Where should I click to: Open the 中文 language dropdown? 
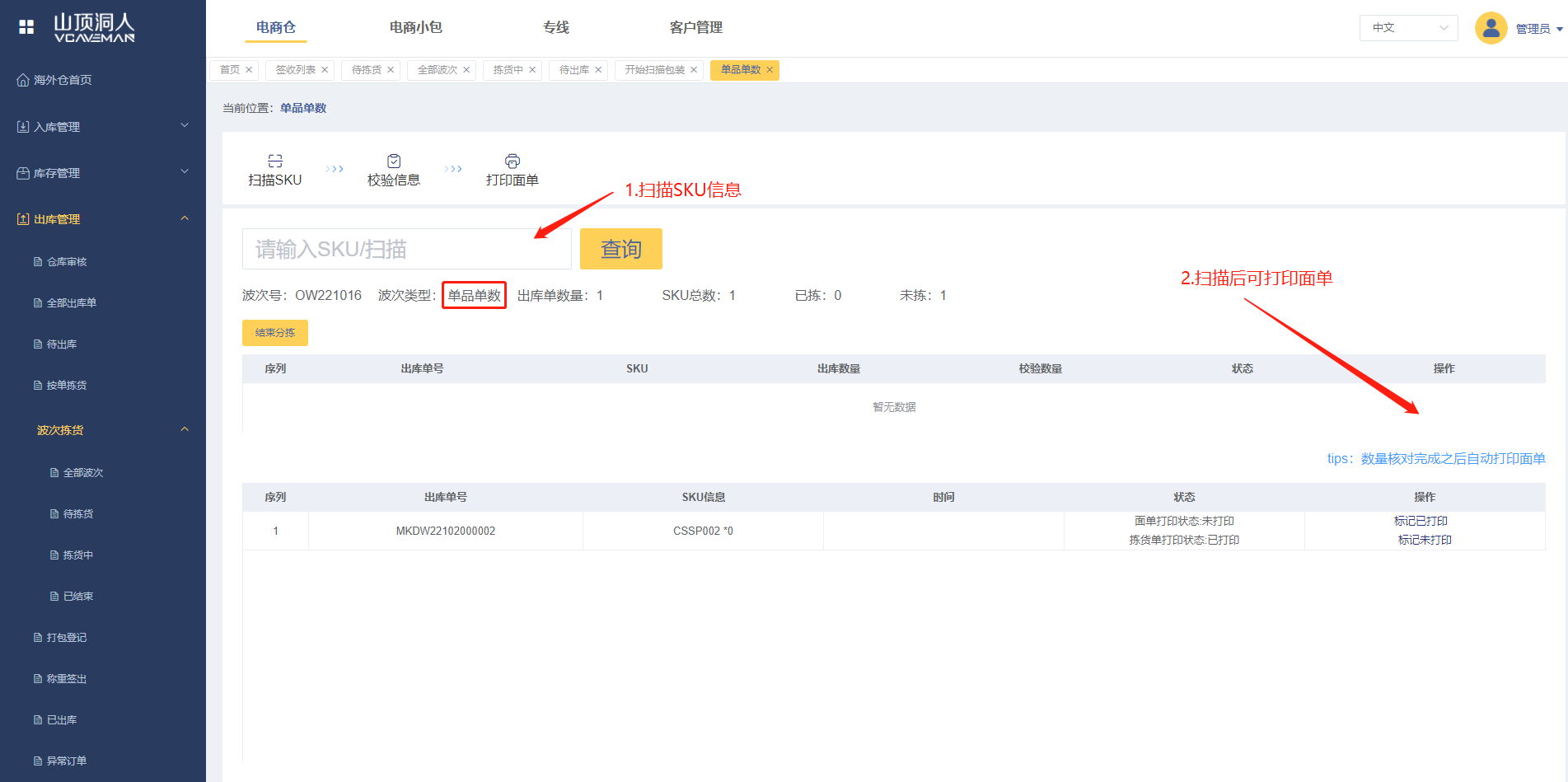click(1408, 28)
